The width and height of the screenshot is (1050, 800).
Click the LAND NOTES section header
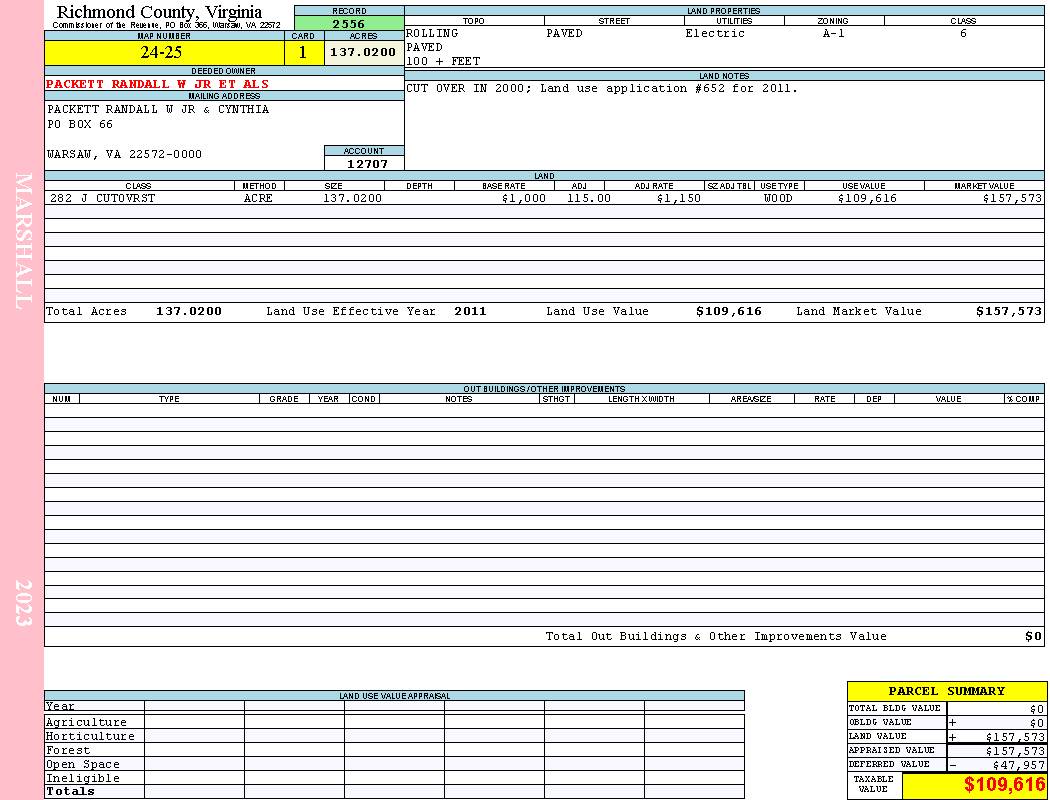coord(724,76)
